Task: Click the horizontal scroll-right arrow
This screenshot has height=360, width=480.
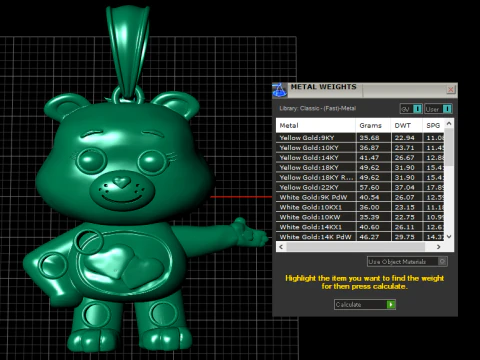Action: click(x=439, y=247)
